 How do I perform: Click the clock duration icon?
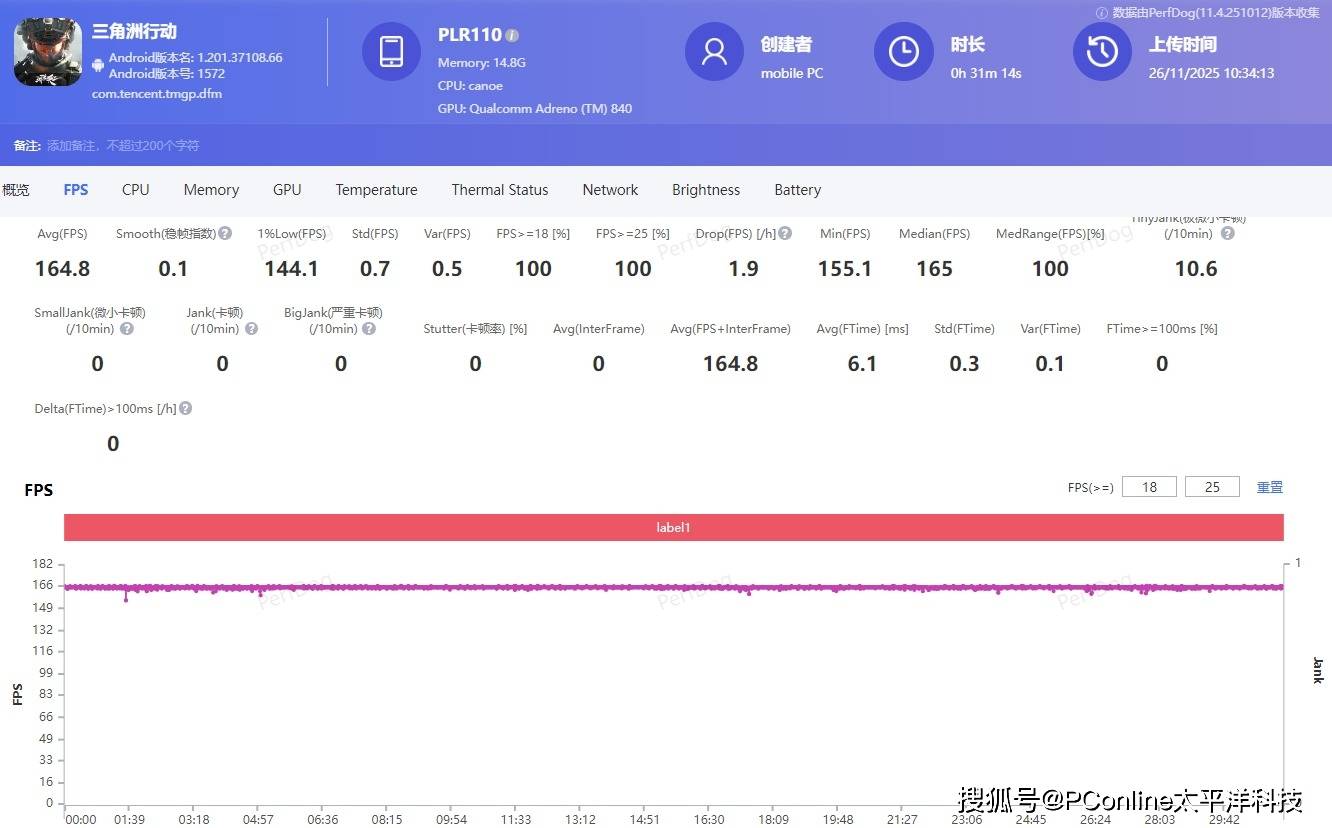[903, 52]
